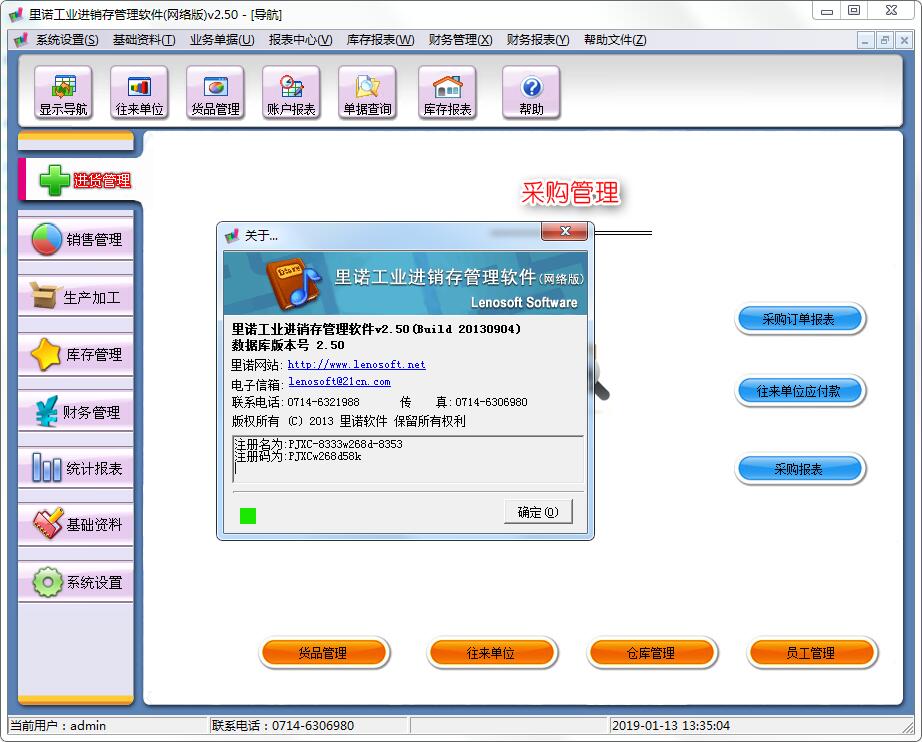Open the 往来单位 toolbar icon
Screen dimensions: 922x742
[139, 93]
